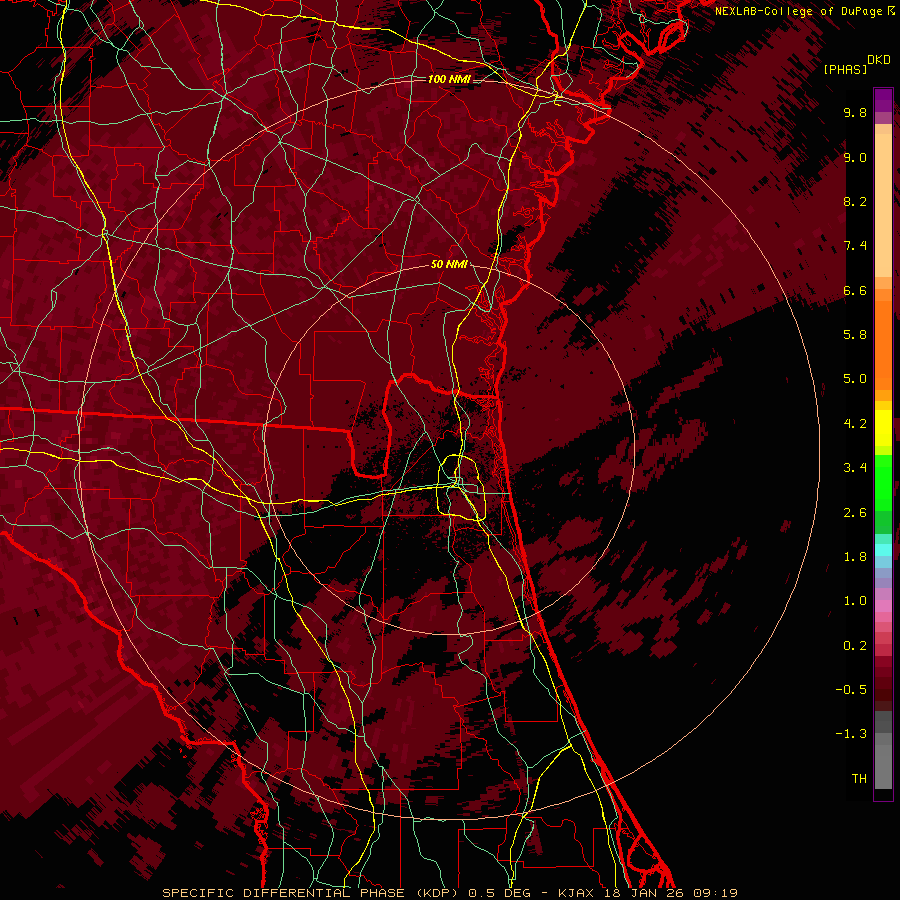This screenshot has width=900, height=900.
Task: Pick the orange segment of the color bar
Action: tap(883, 344)
